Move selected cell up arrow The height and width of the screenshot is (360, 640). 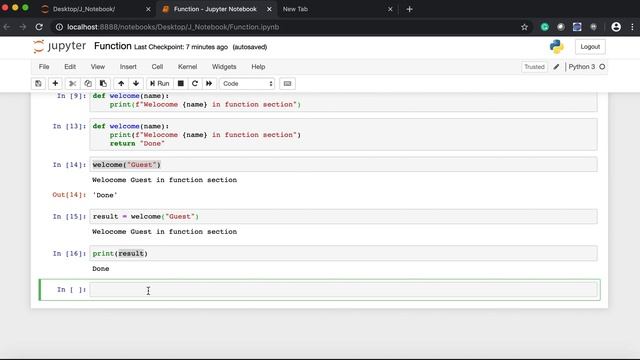point(121,83)
